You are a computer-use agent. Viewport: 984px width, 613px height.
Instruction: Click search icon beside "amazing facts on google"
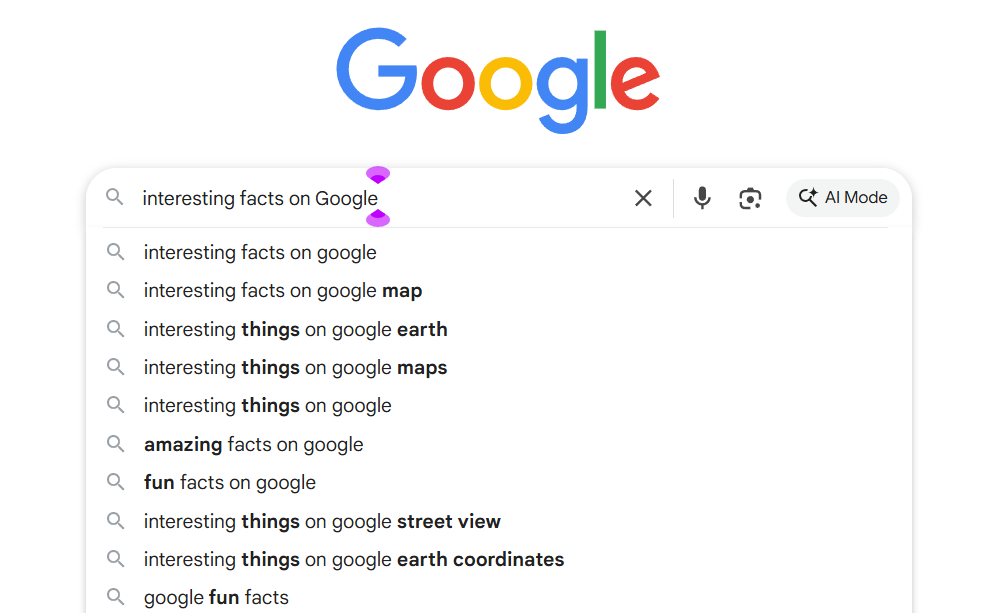click(x=116, y=443)
